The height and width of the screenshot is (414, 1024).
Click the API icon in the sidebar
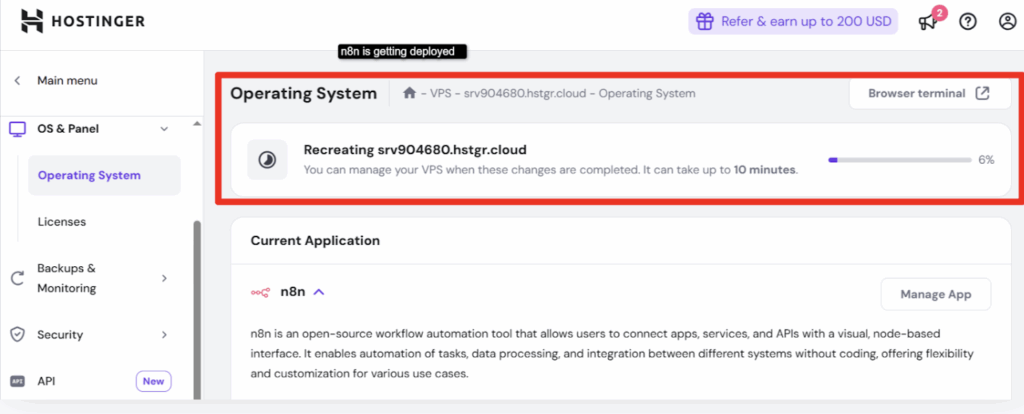[x=18, y=381]
